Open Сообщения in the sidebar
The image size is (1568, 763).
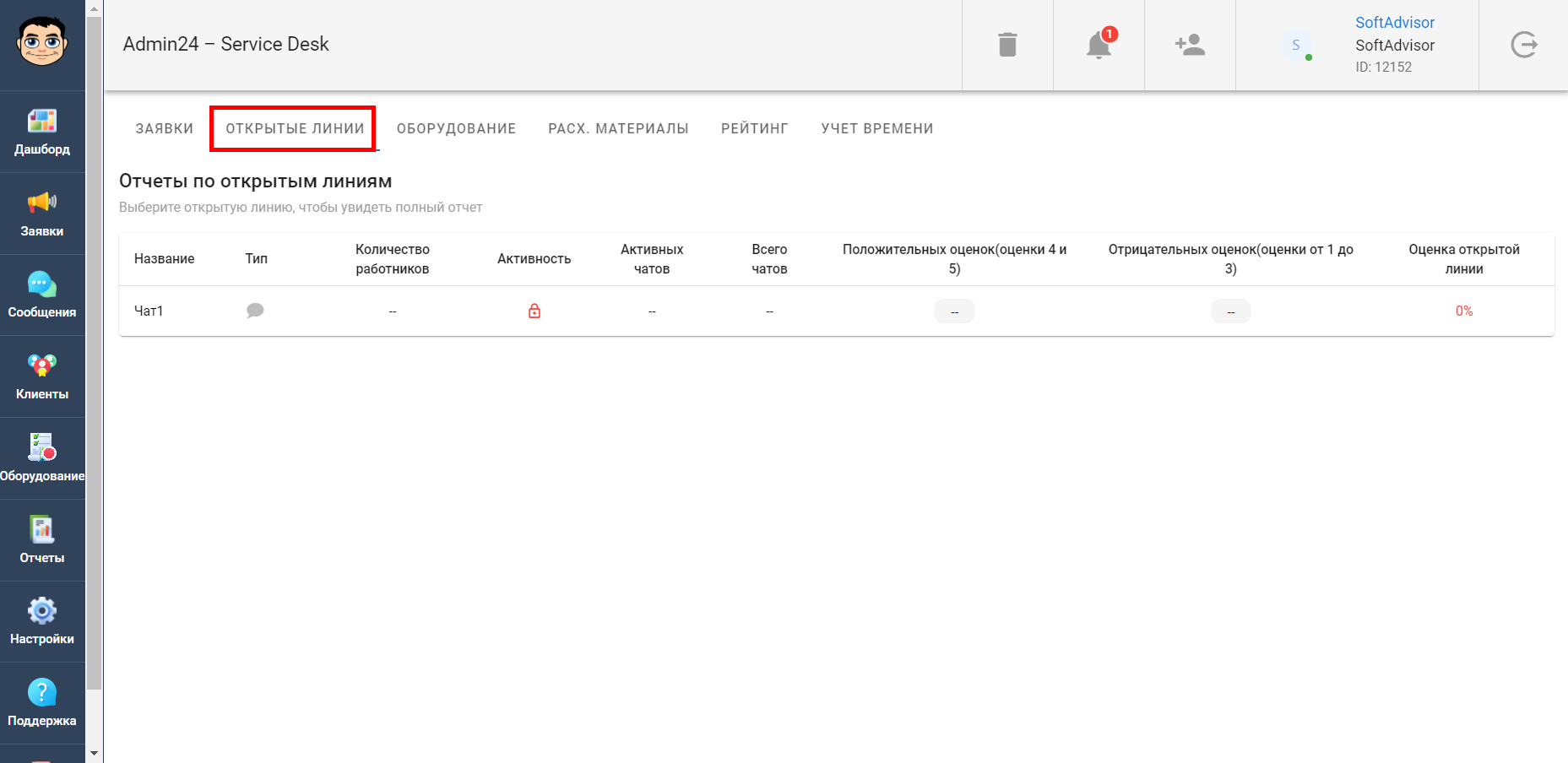42,295
